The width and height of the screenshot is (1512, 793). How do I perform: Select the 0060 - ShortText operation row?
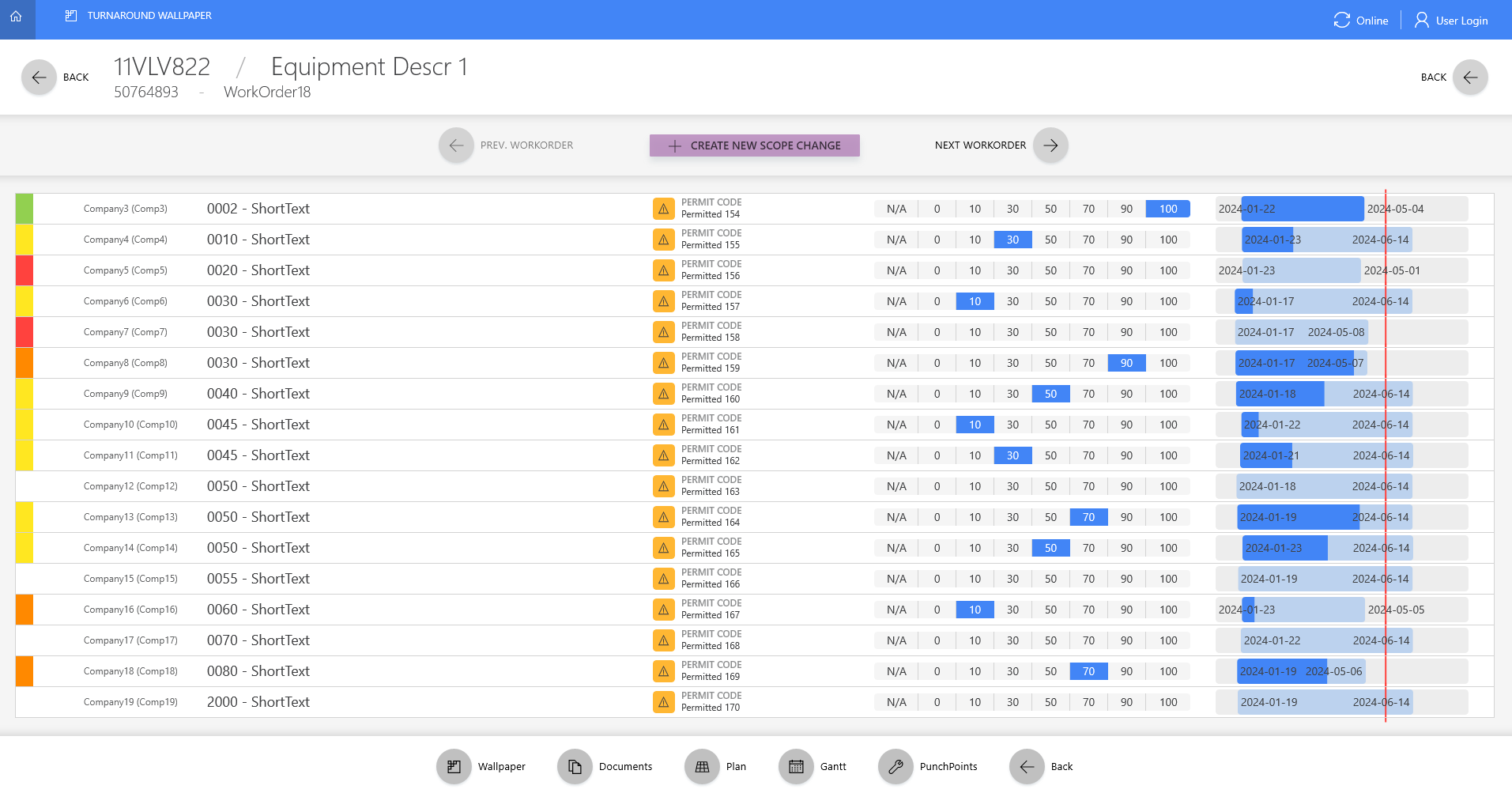pyautogui.click(x=258, y=610)
